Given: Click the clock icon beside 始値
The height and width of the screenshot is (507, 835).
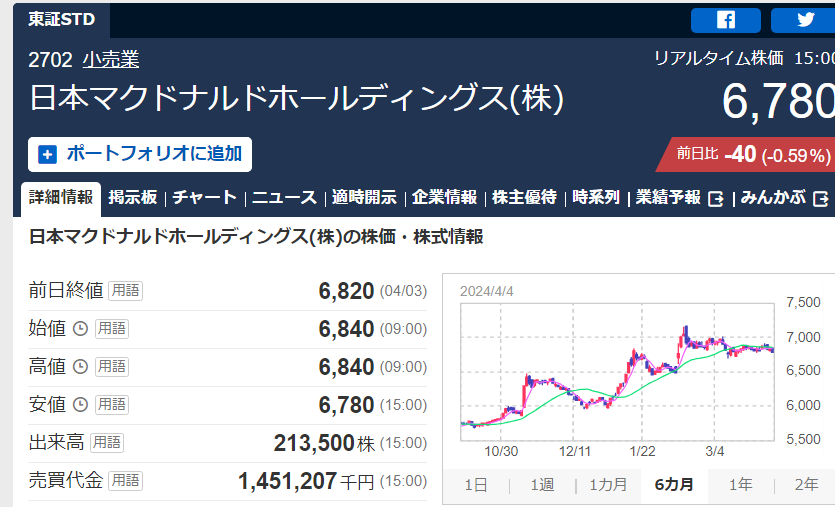Looking at the screenshot, I should click(x=80, y=329).
